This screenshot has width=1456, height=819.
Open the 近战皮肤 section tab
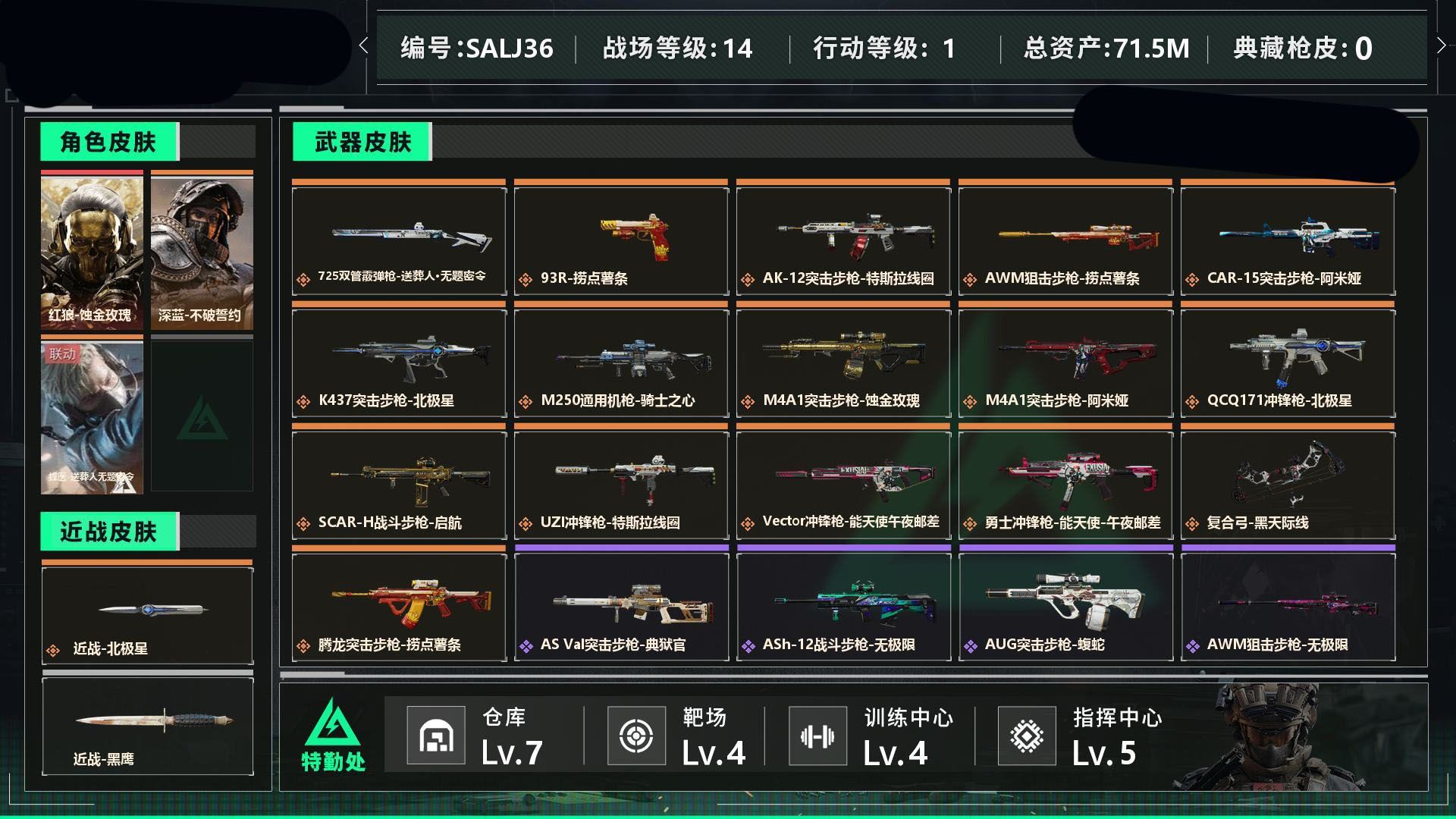coord(110,532)
